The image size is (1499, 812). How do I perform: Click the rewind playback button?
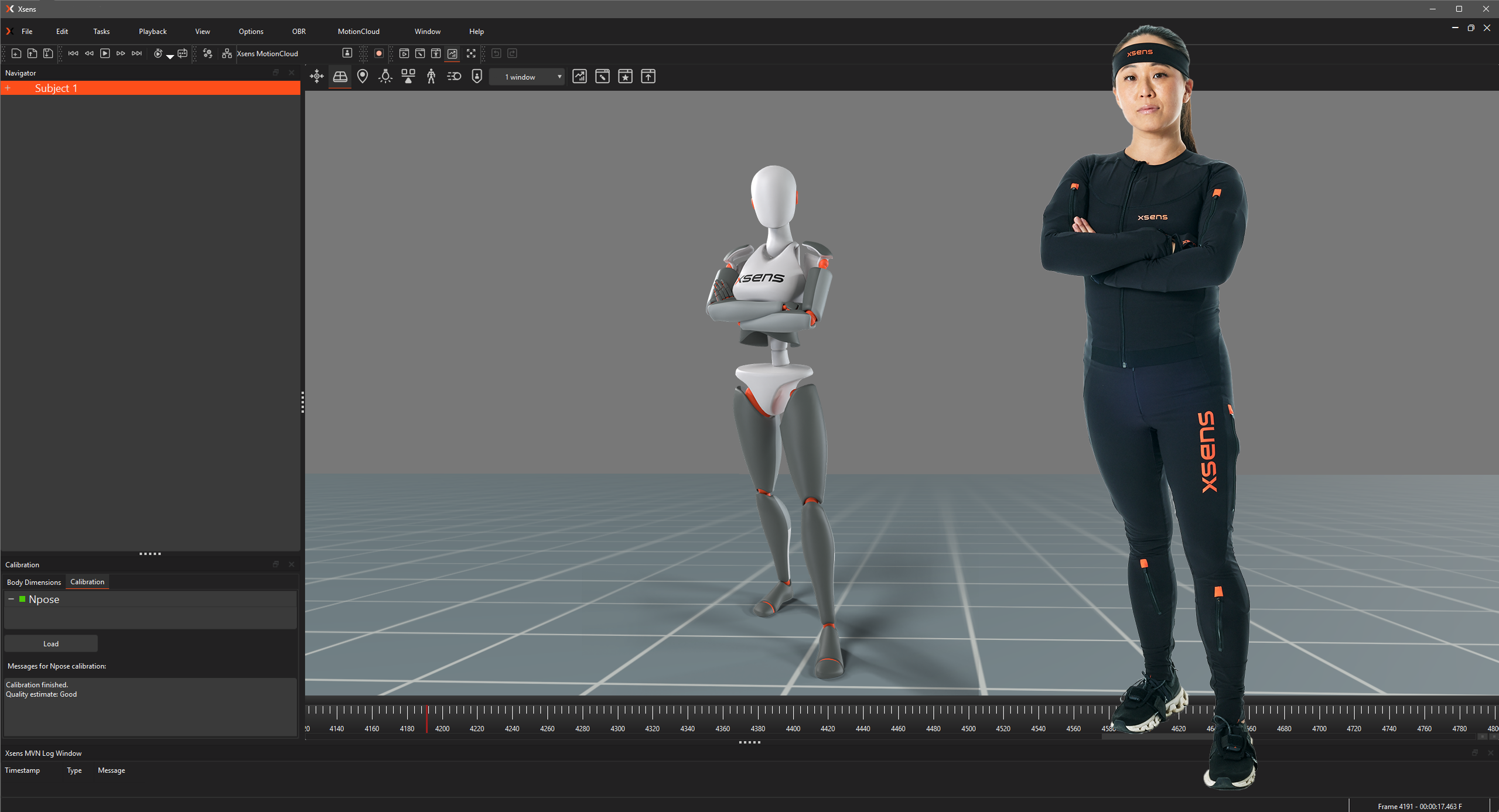[89, 53]
